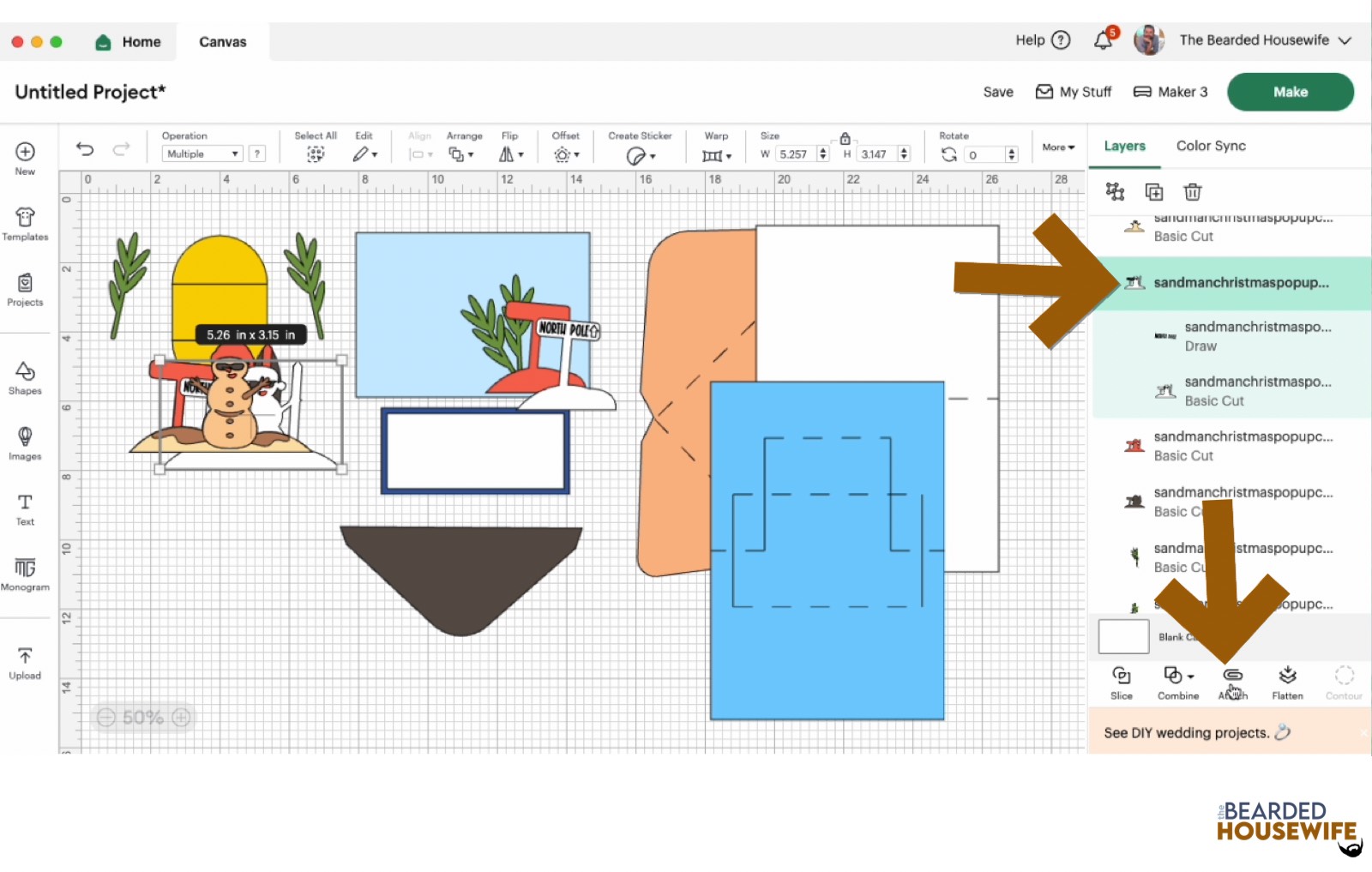Open the Create Sticker dropdown
Screen dimensions: 1372x872
coord(640,155)
